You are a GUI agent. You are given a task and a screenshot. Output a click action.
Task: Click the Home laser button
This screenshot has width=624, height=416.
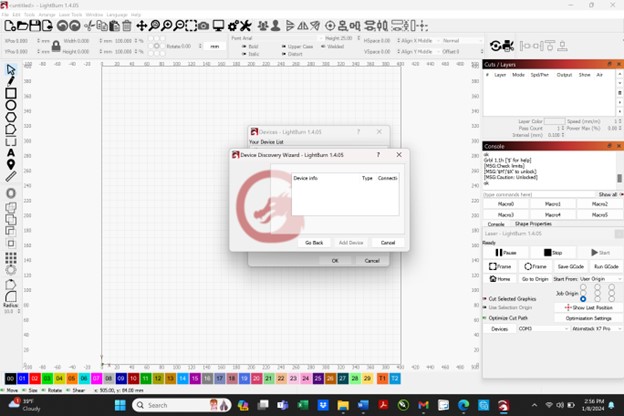pos(500,279)
